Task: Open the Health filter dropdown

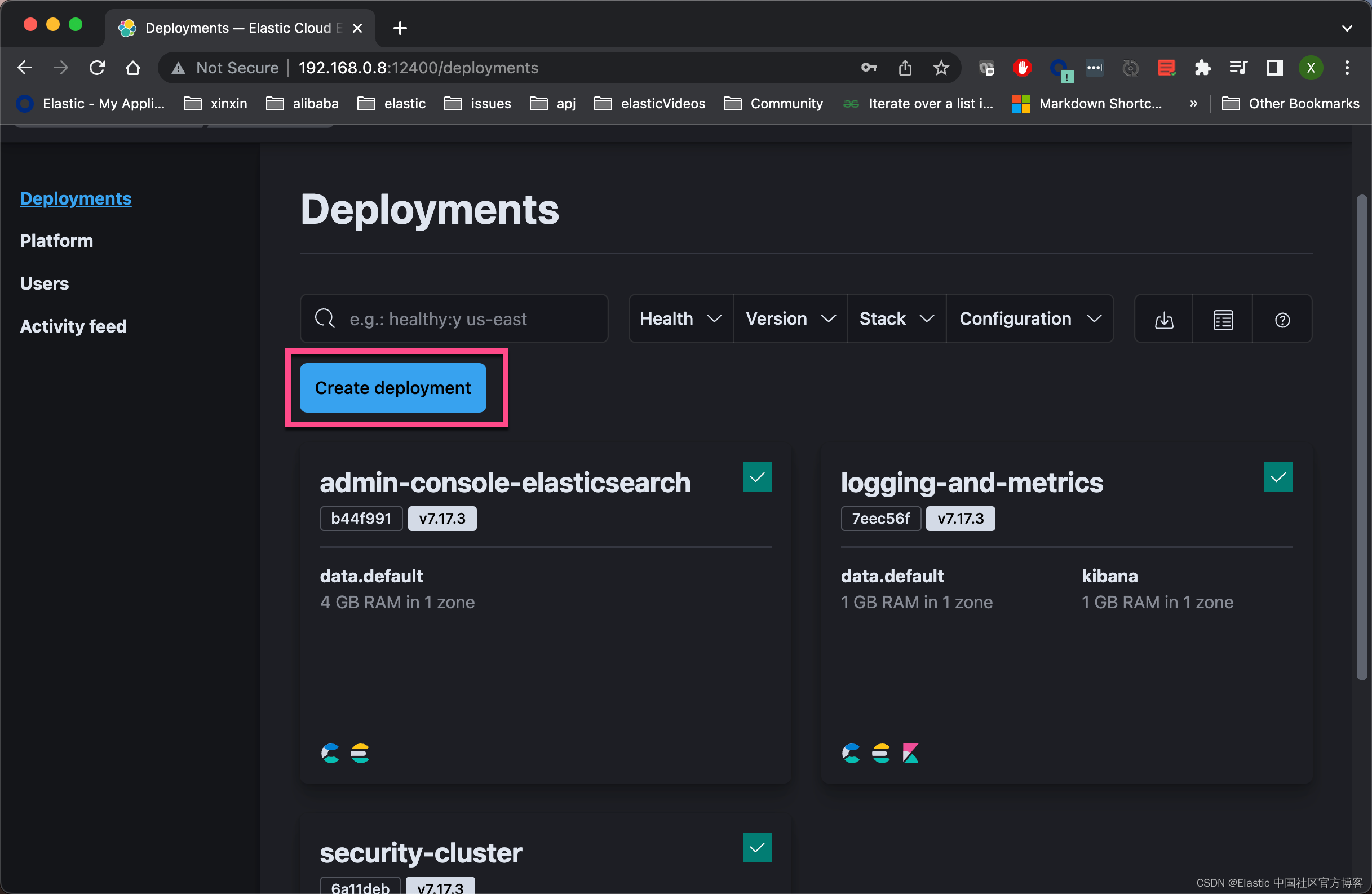Action: (x=680, y=318)
